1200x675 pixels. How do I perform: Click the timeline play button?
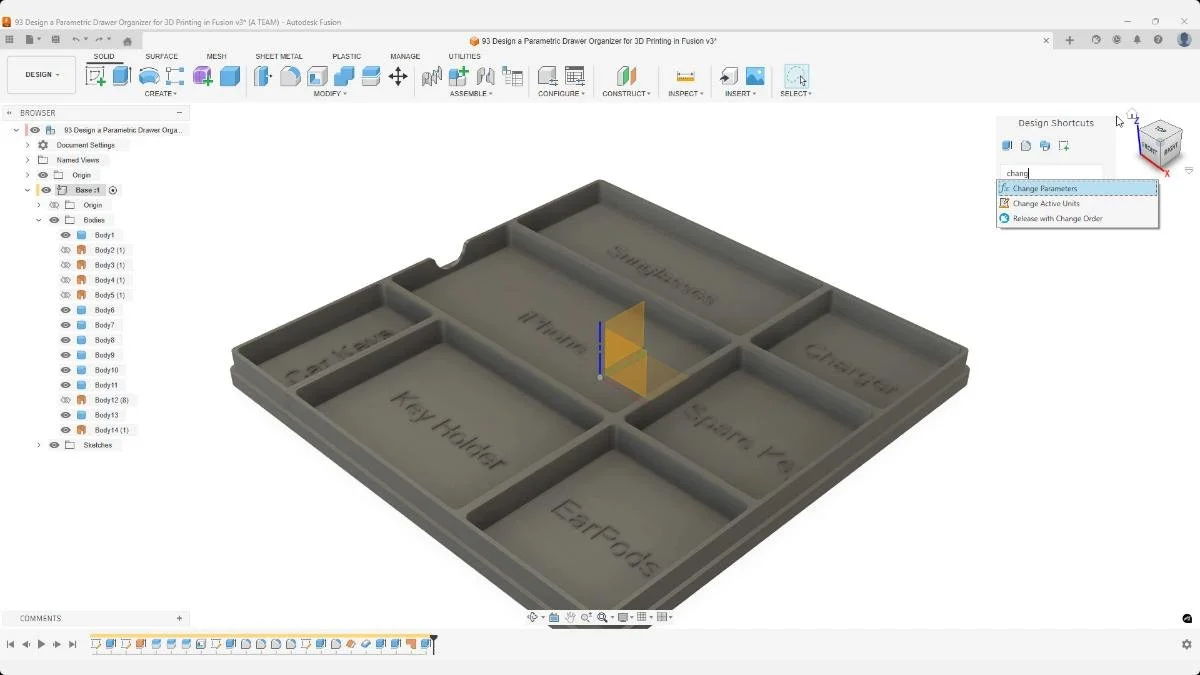41,645
